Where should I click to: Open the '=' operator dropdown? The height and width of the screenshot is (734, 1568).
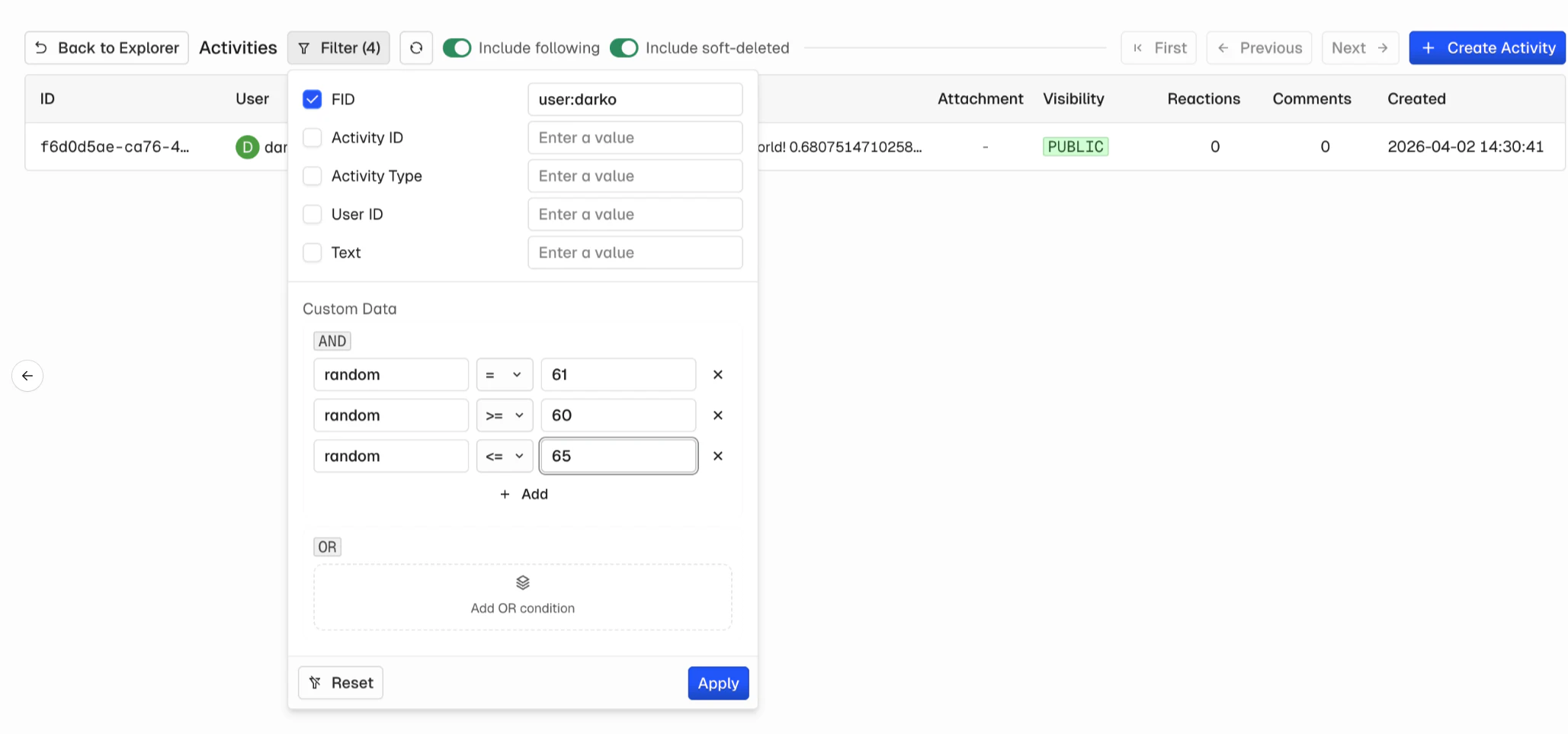504,375
